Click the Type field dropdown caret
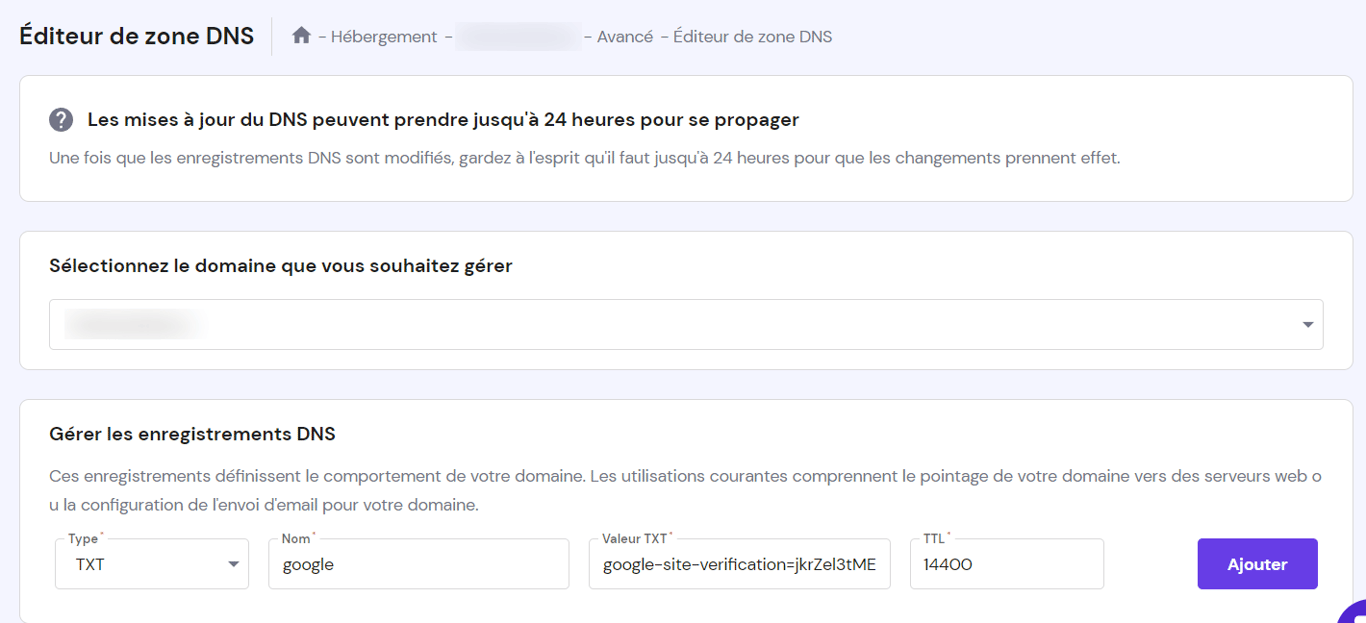 233,564
